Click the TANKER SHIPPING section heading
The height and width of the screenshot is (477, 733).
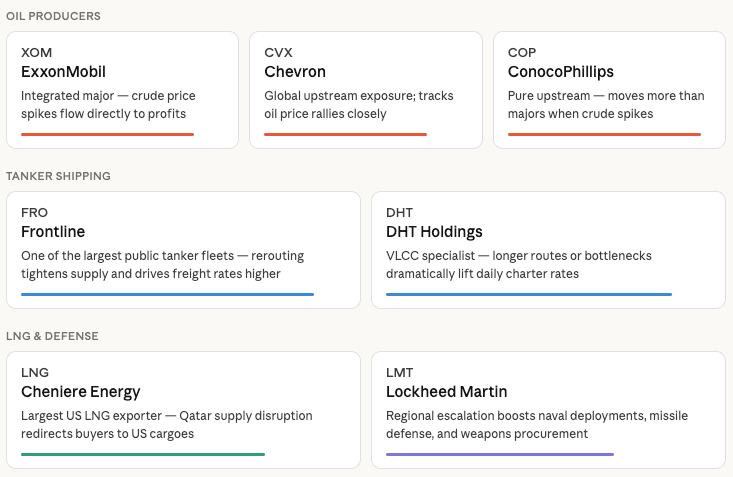pyautogui.click(x=58, y=176)
